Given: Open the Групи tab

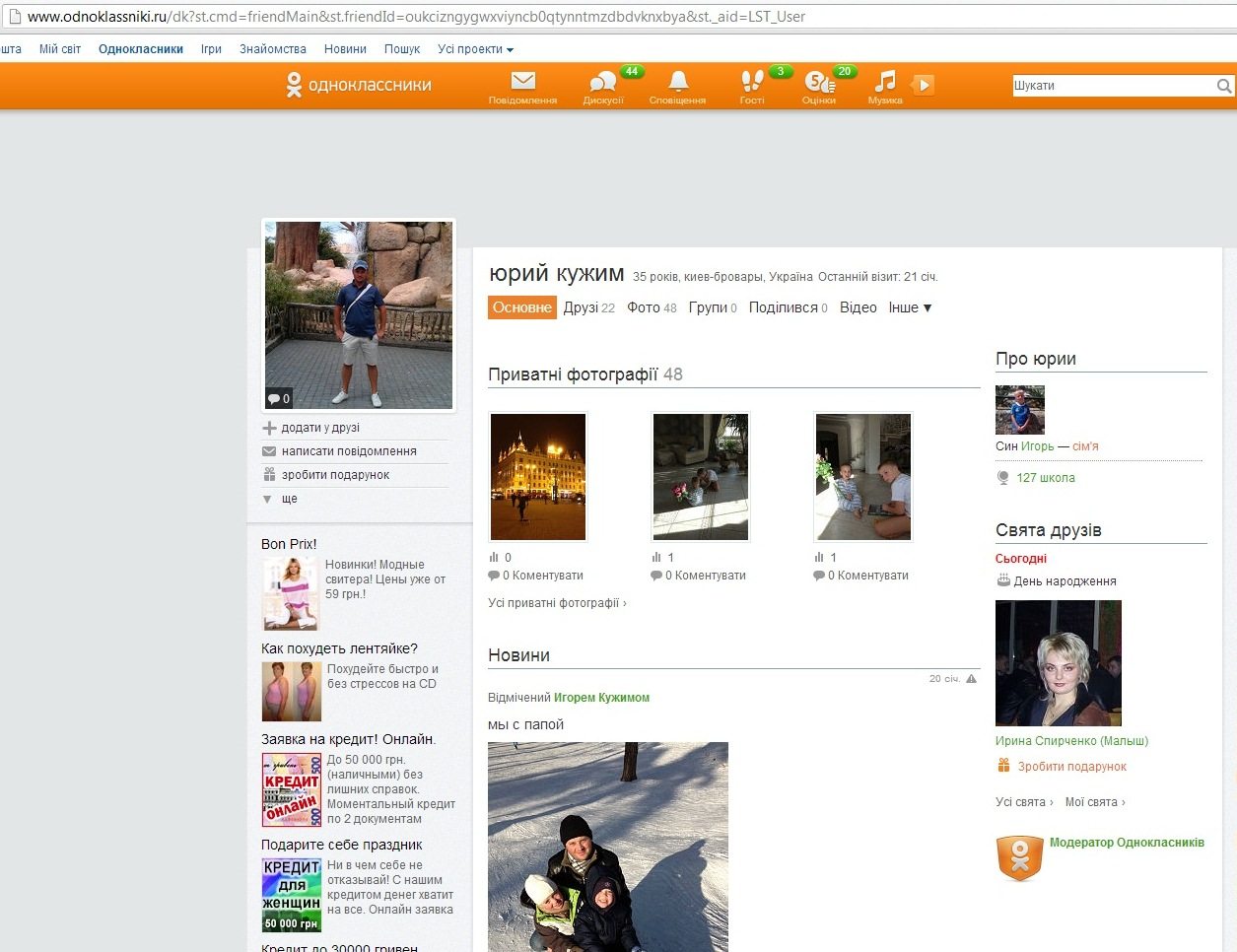Looking at the screenshot, I should (713, 307).
